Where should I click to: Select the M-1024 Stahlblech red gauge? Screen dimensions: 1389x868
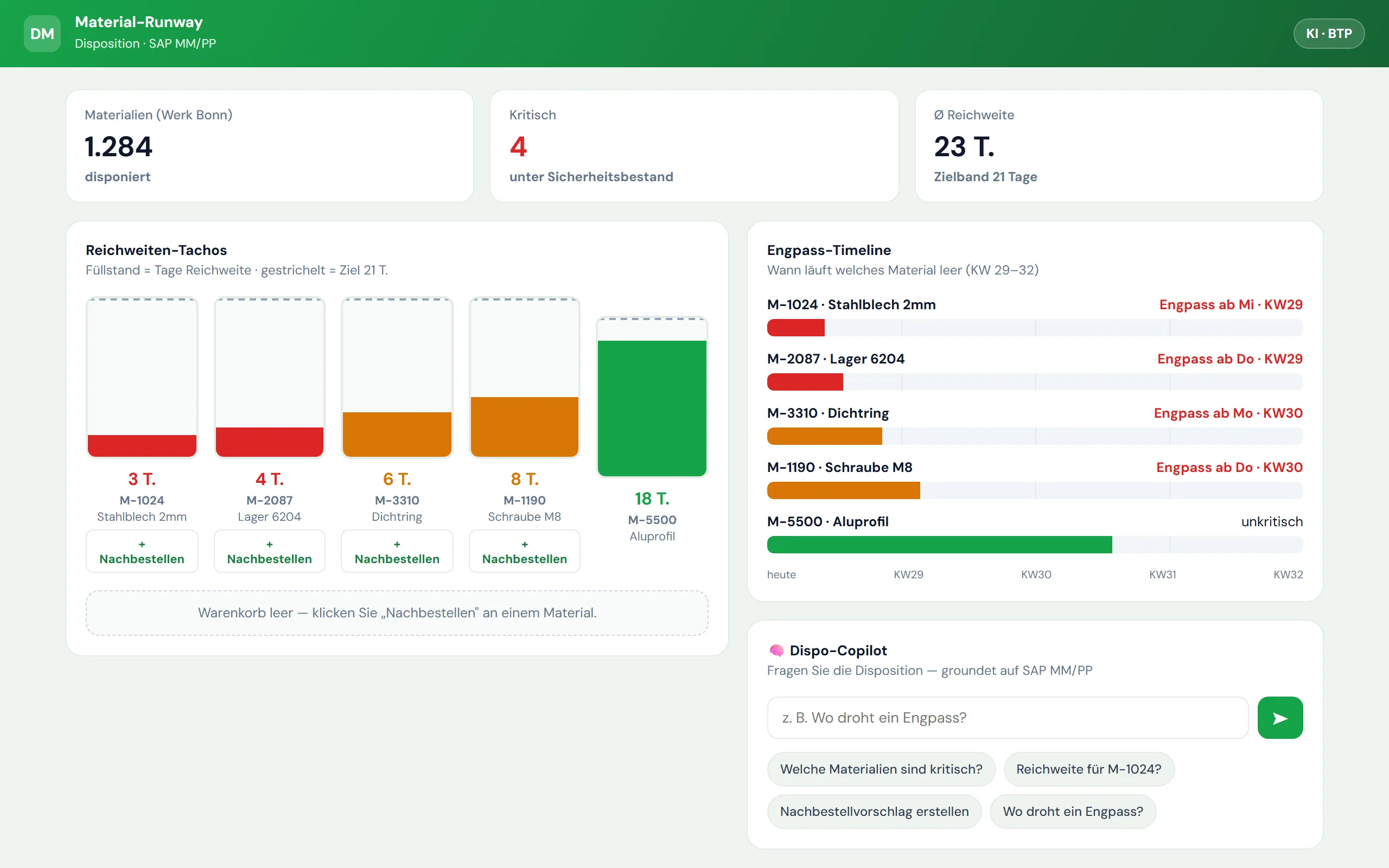click(142, 378)
